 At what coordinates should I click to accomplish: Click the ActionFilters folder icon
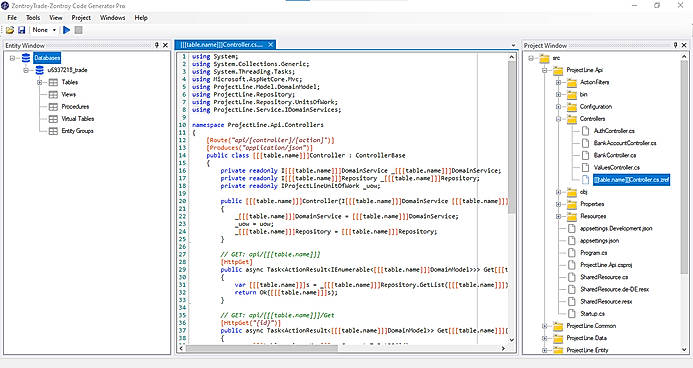click(x=572, y=82)
